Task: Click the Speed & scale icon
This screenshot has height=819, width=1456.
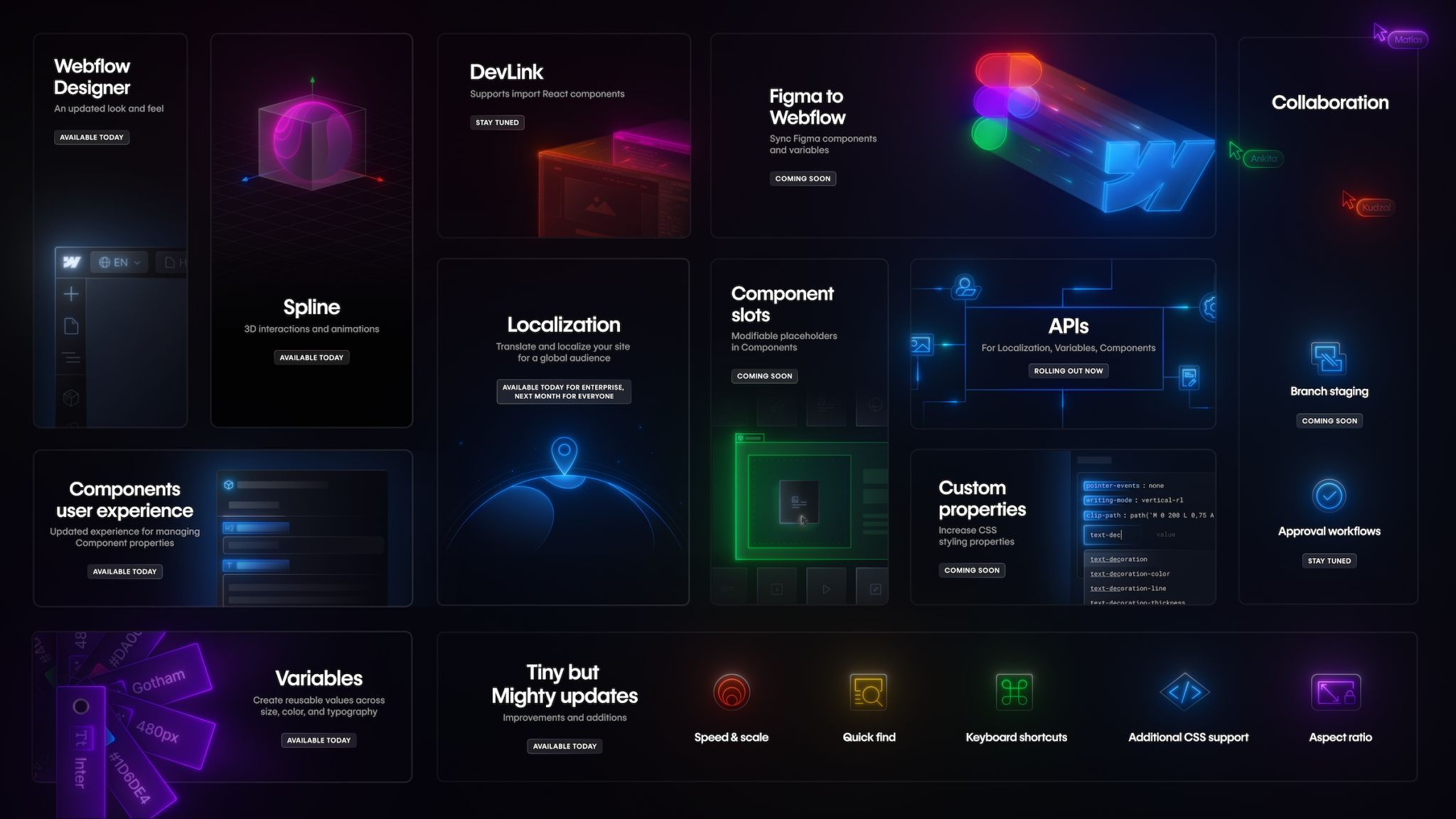Action: pos(730,692)
